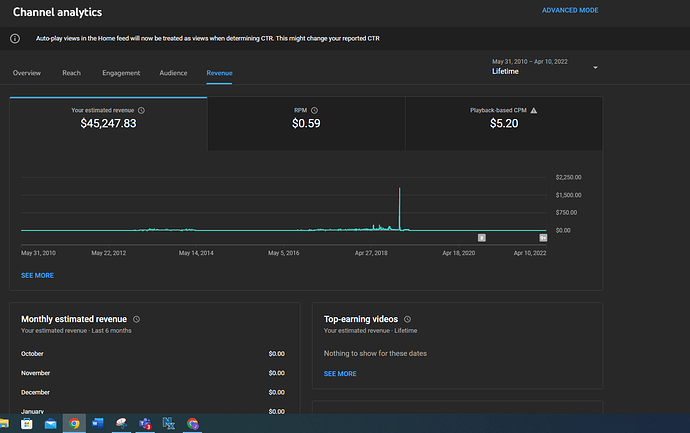Click the clock icon next to RPM
The height and width of the screenshot is (433, 690).
pyautogui.click(x=314, y=110)
